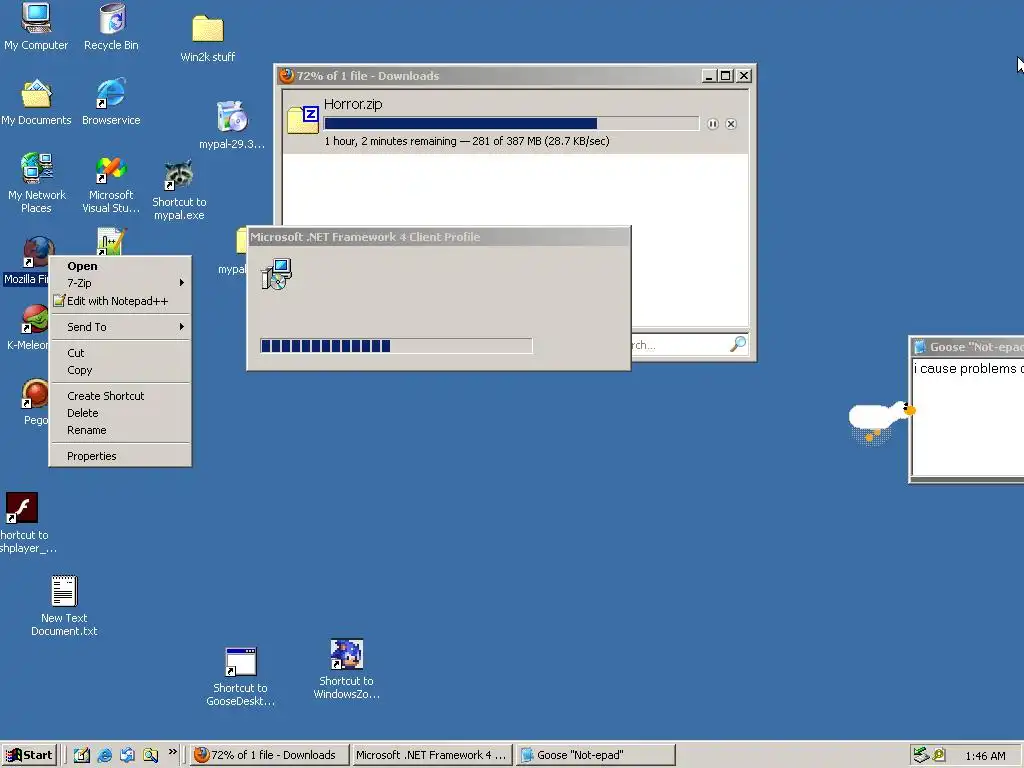The width and height of the screenshot is (1024, 768).
Task: Click the first quick launch notepad icon
Action: 82,755
